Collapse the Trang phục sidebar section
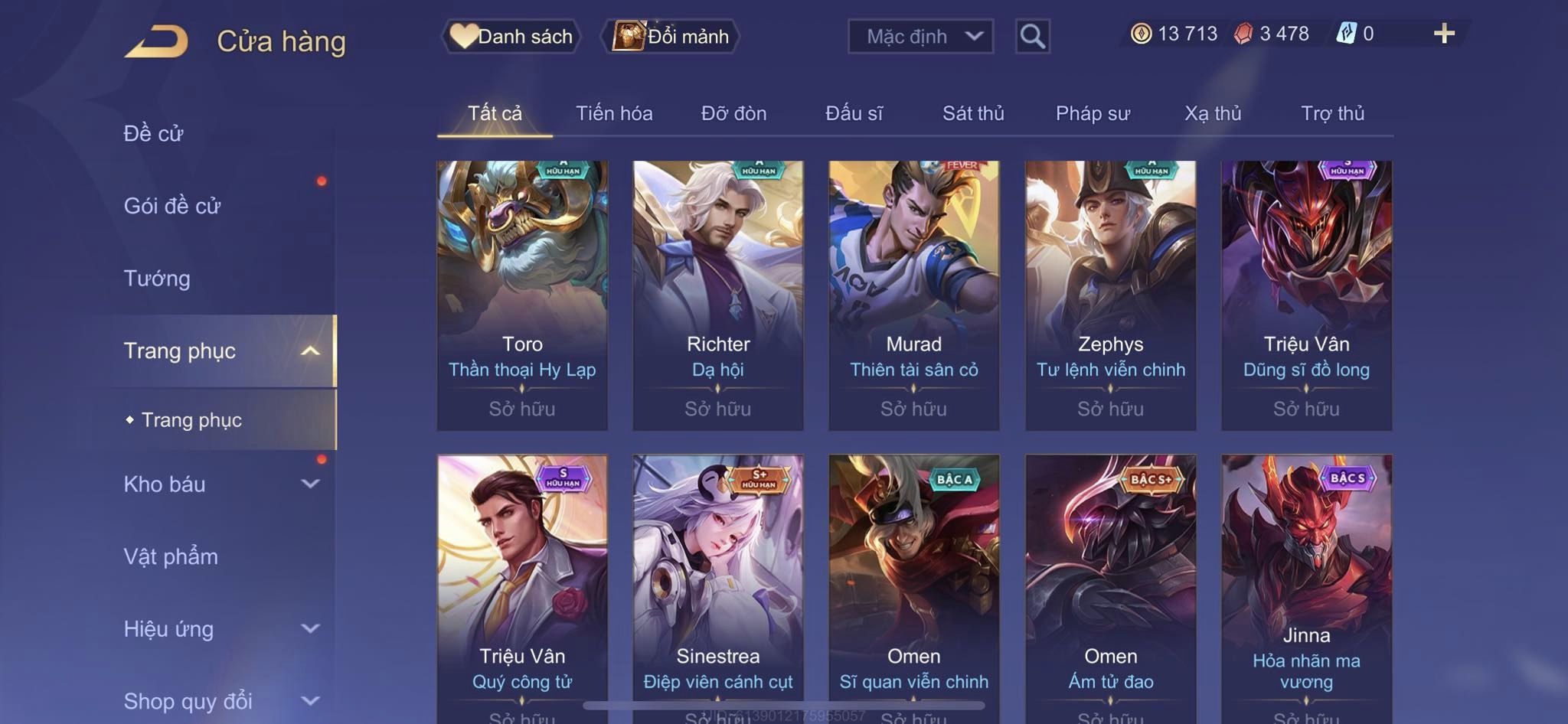 [310, 351]
